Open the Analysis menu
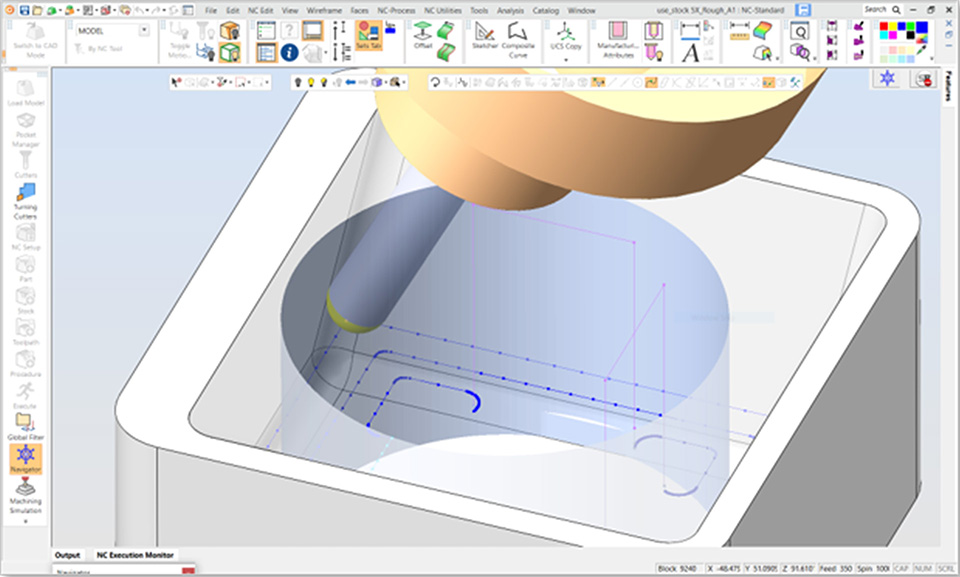 point(510,10)
